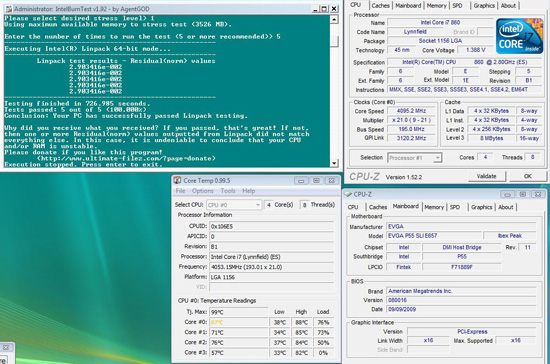The width and height of the screenshot is (550, 364).
Task: Click the Core Voltage value 1.388 V
Action: [x=476, y=50]
